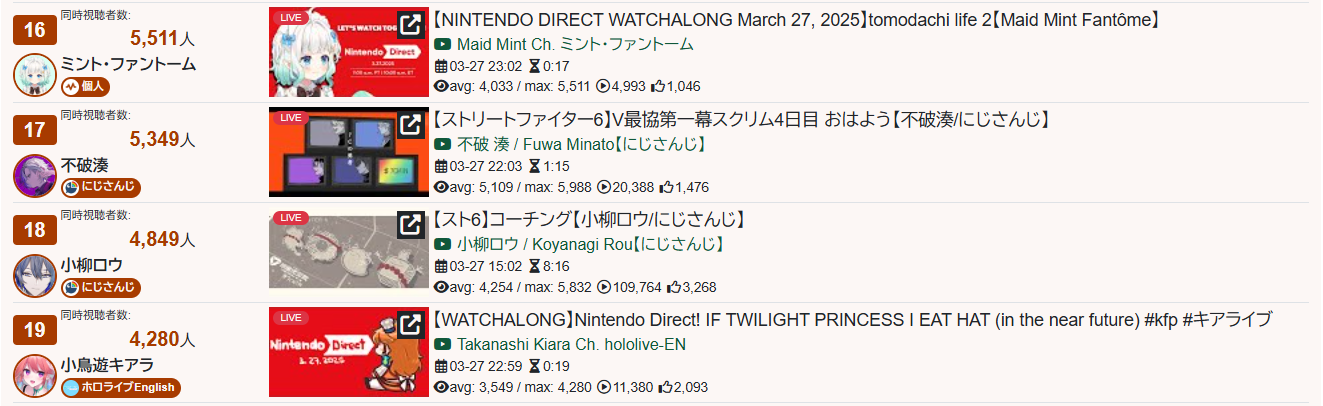The width and height of the screenshot is (1323, 406).
Task: Click ミント・ファントーム avatar icon
Action: point(35,75)
